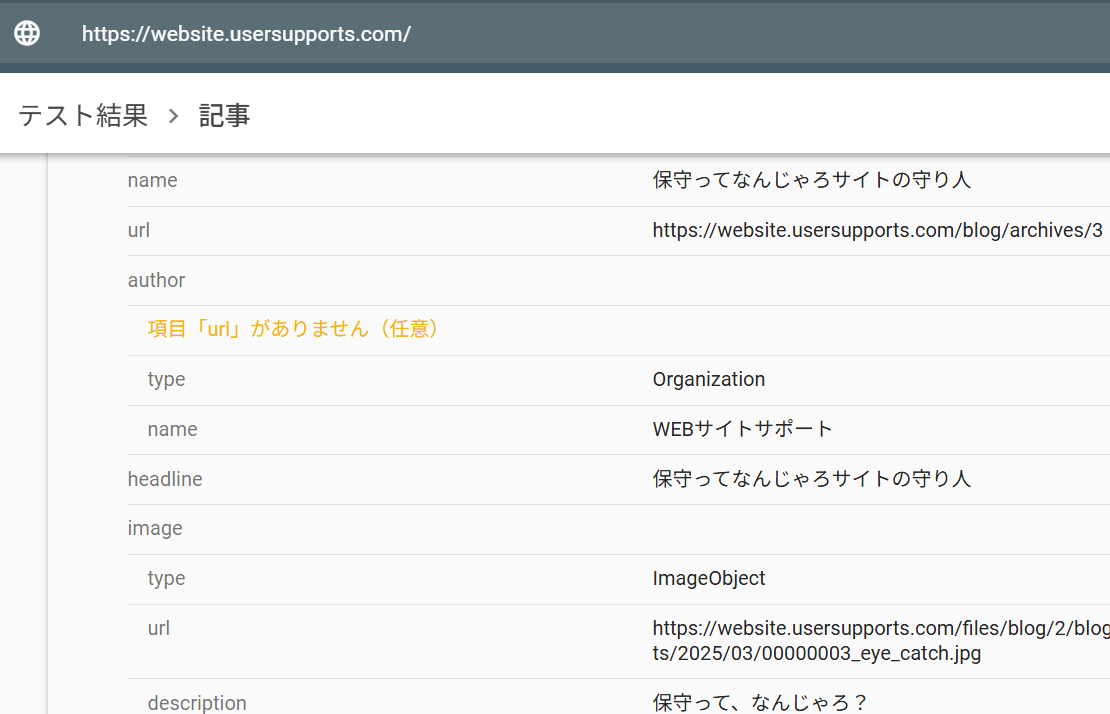Click the ImageObject type value
The height and width of the screenshot is (714, 1110).
pyautogui.click(x=708, y=578)
